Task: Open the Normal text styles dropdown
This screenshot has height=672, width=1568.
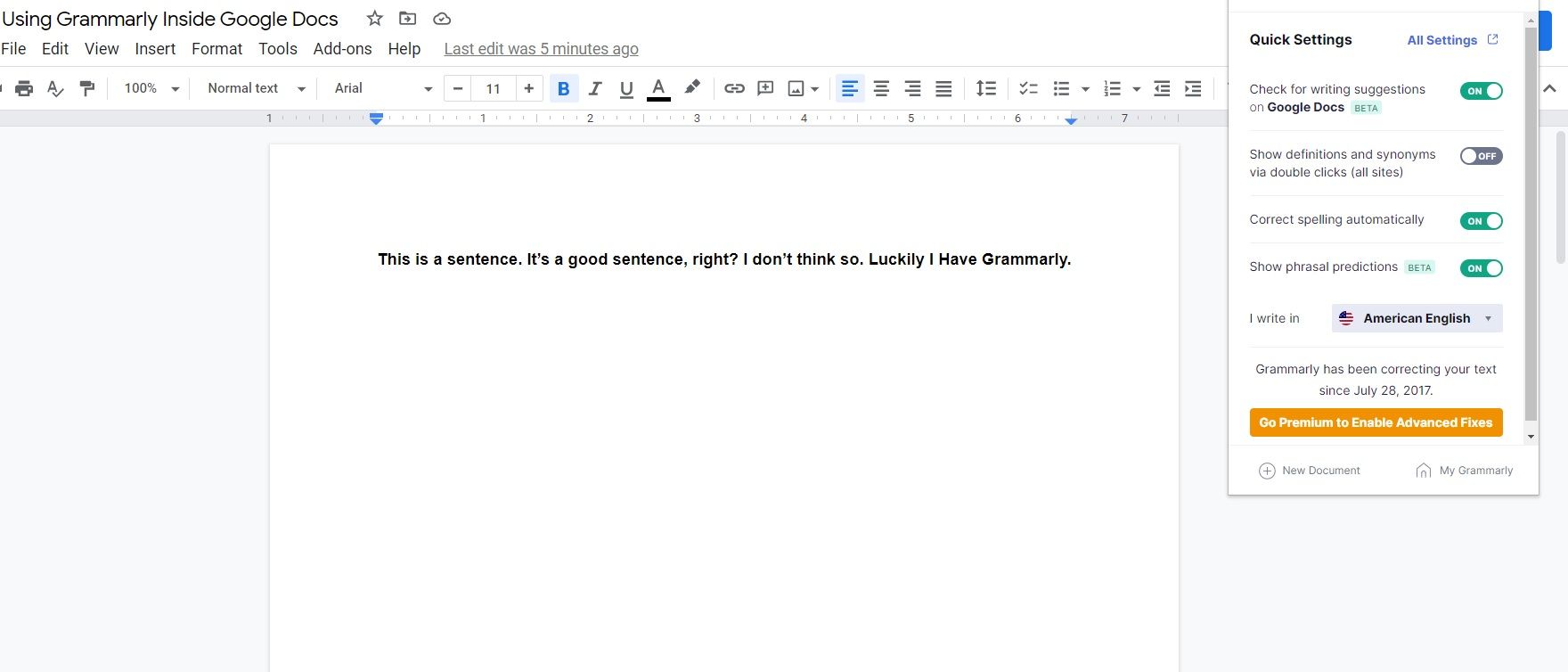Action: click(257, 88)
